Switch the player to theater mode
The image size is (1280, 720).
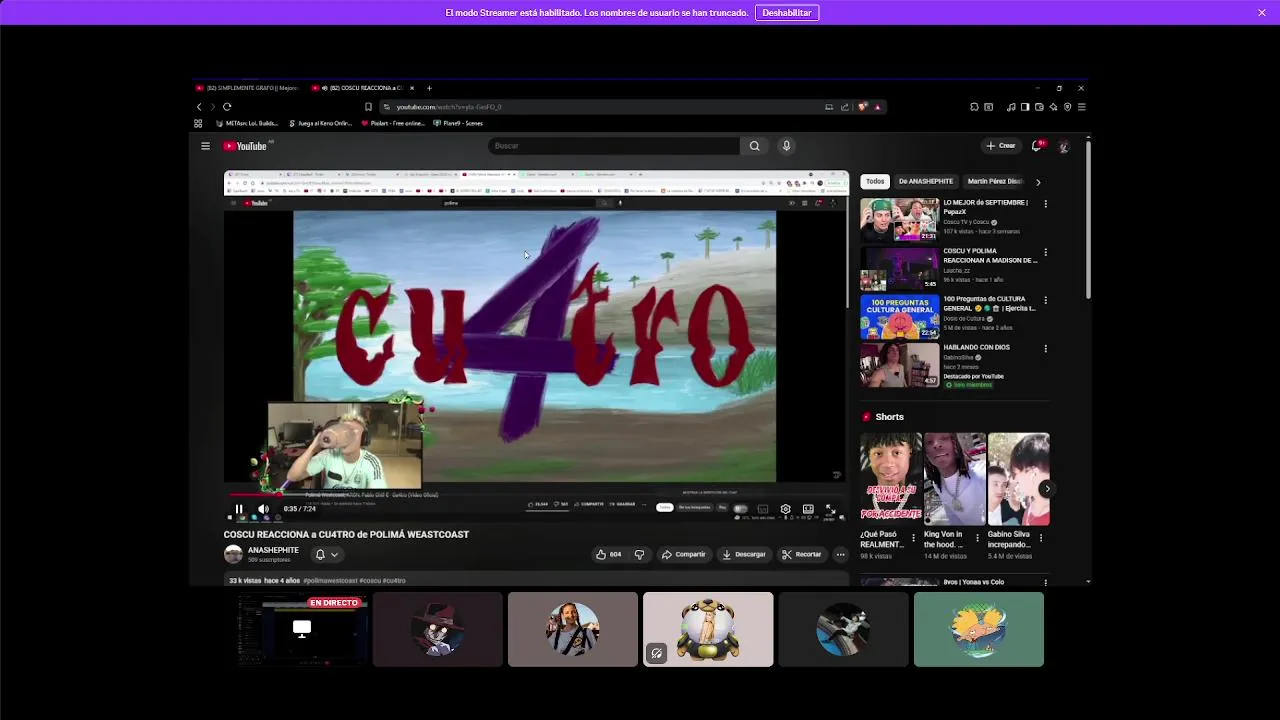(808, 509)
